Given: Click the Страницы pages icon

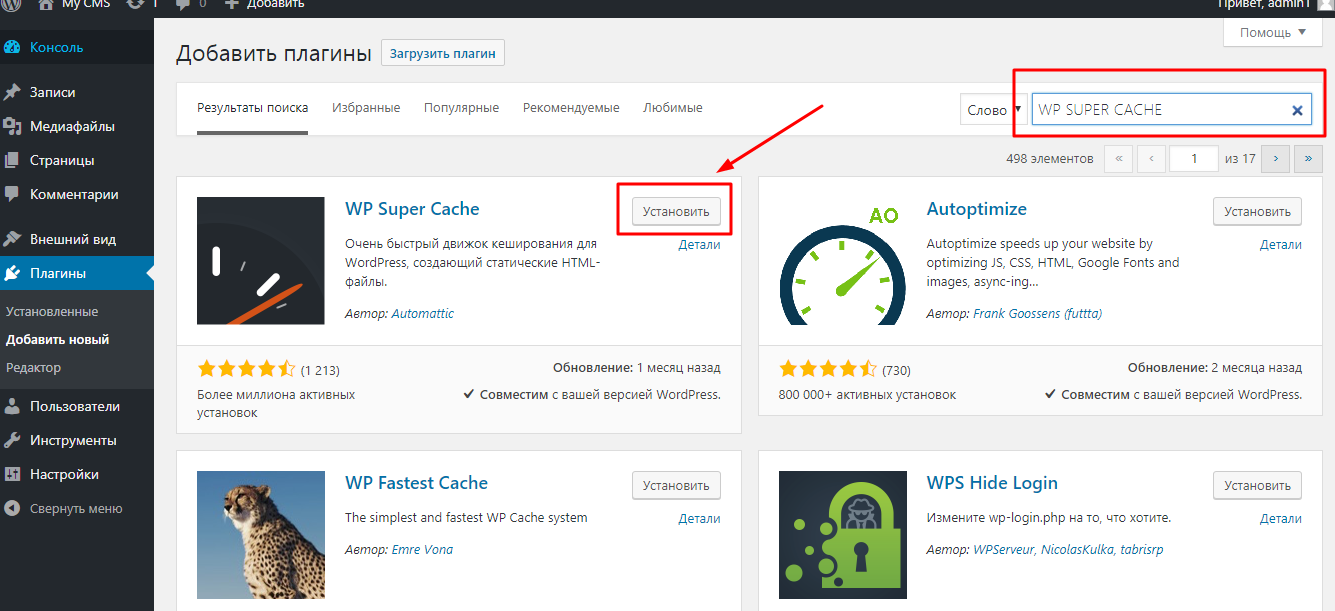Looking at the screenshot, I should 13,160.
